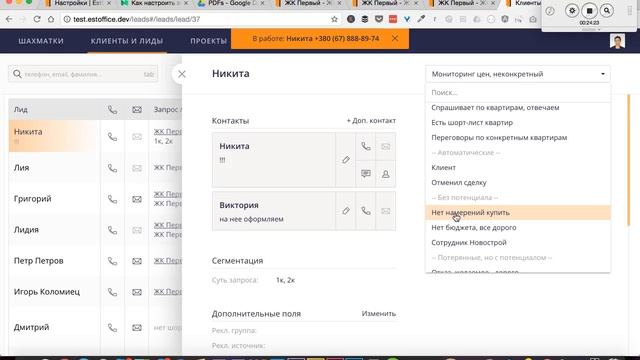Click orange scrollbar on the right edge
Viewport: 640px width, 360px height.
tap(629, 160)
